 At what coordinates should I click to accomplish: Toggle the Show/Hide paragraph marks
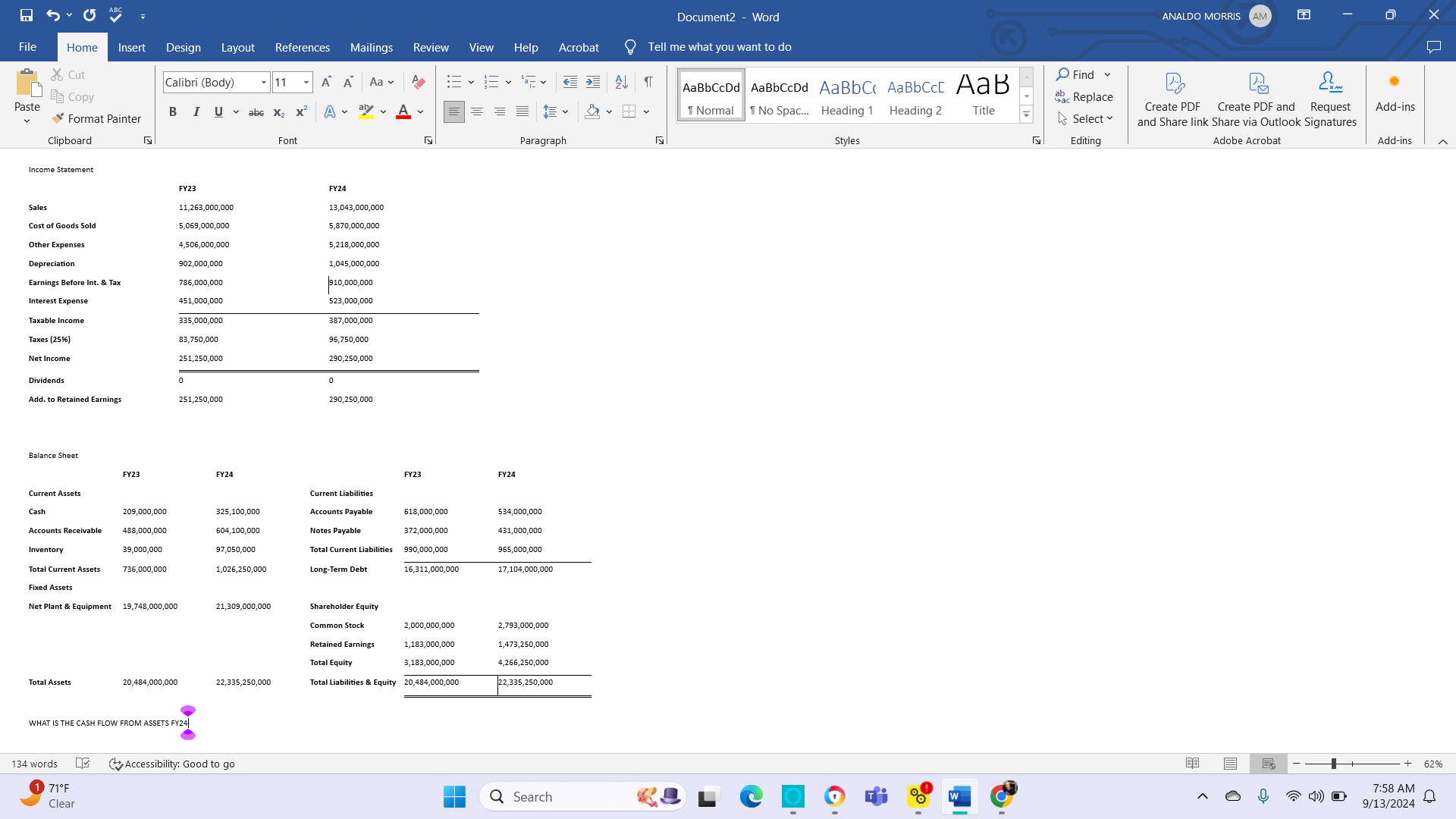click(x=648, y=82)
